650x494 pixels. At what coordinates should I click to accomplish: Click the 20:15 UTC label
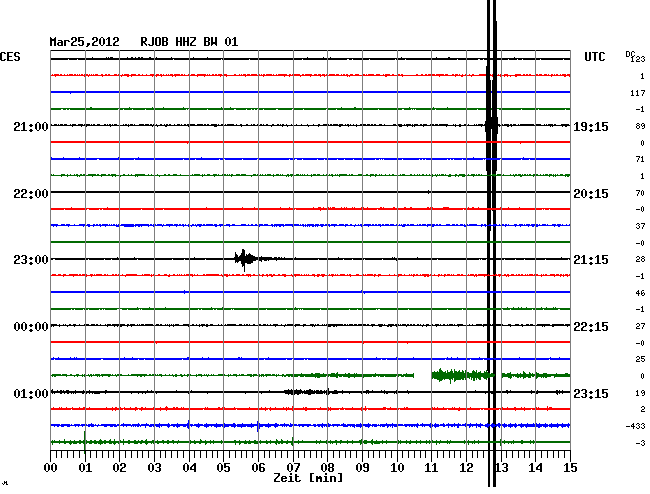591,194
